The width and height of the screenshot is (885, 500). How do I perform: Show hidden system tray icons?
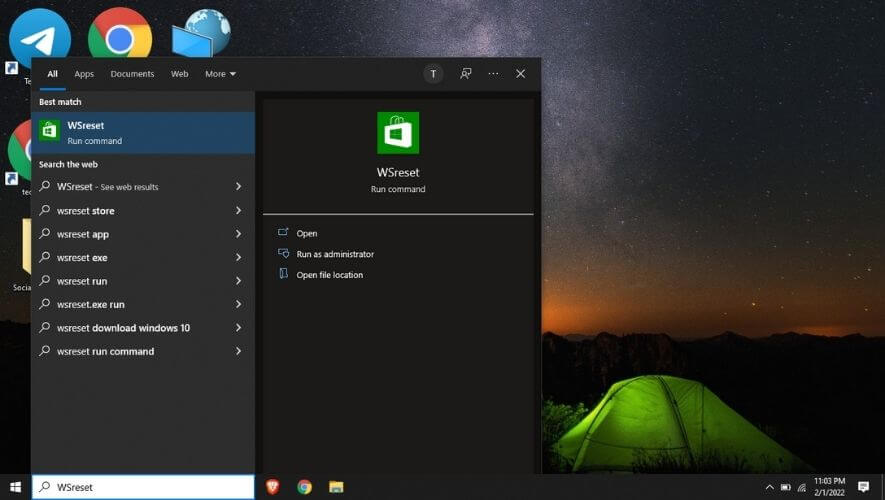769,487
